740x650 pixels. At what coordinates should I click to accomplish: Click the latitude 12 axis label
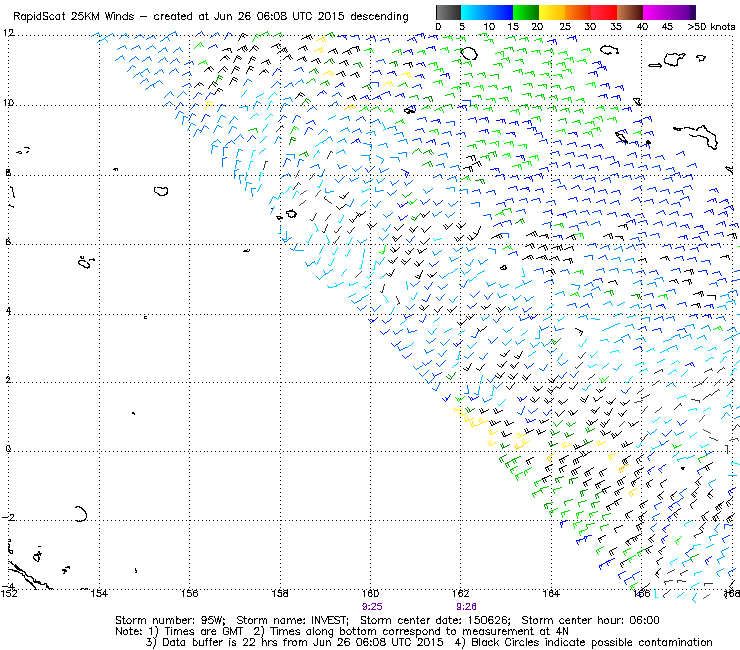[x=8, y=33]
